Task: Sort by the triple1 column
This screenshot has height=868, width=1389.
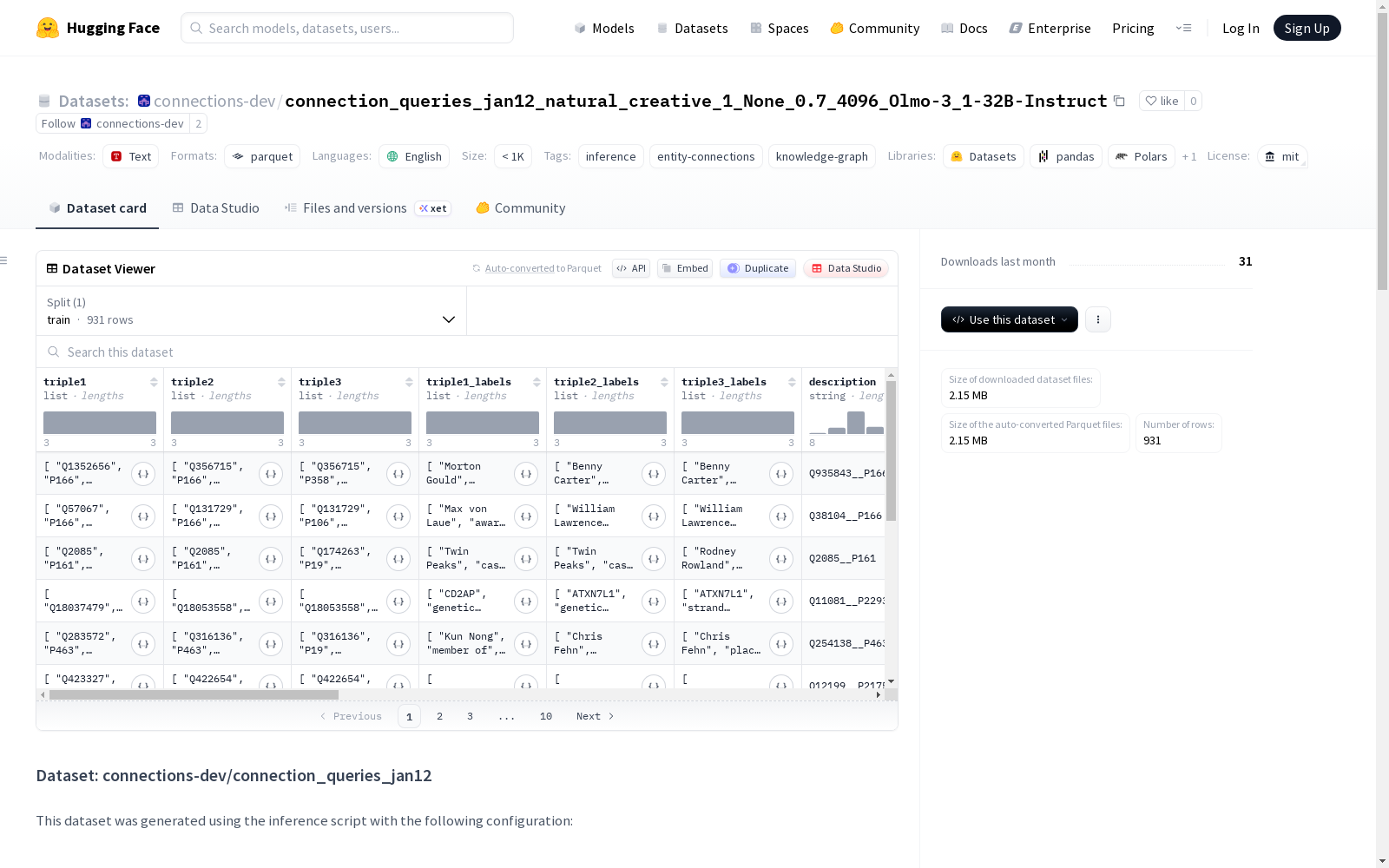Action: click(154, 382)
